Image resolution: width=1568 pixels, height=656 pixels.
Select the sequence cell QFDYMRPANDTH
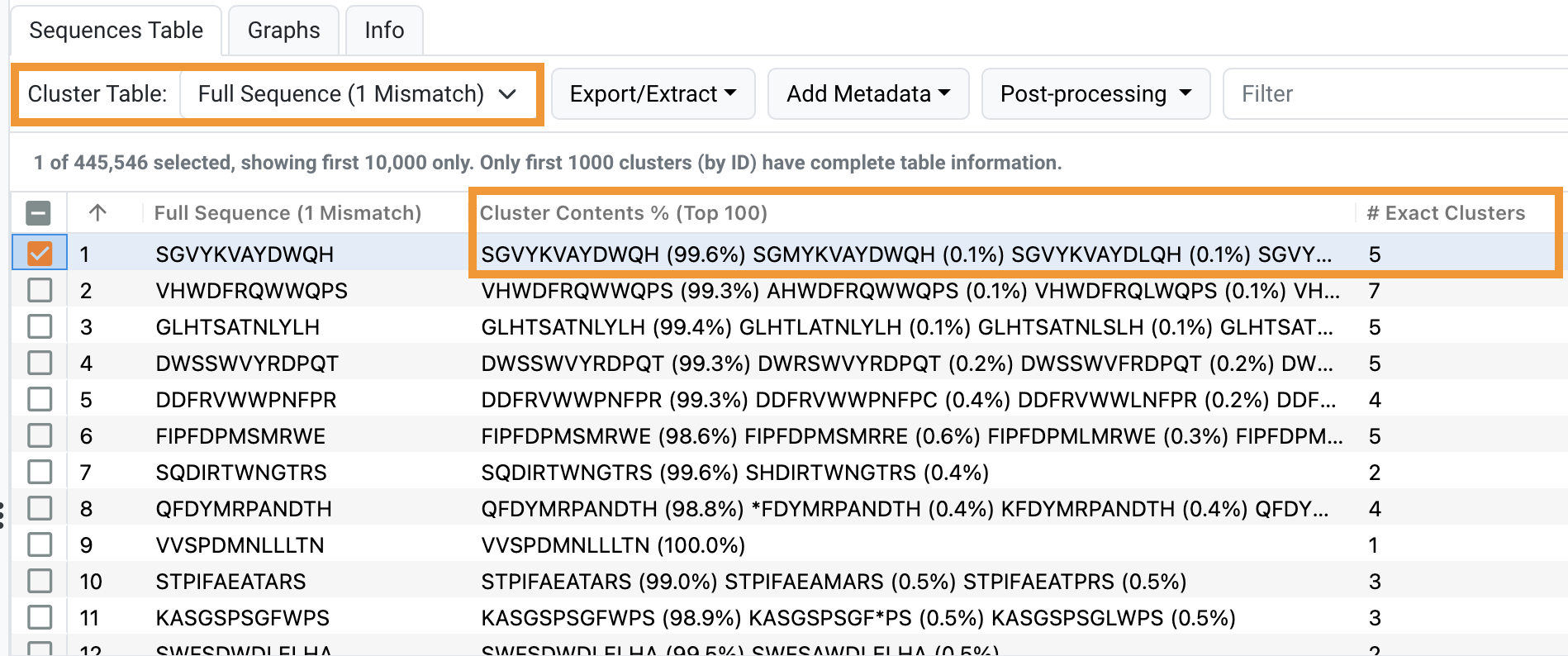(x=244, y=509)
